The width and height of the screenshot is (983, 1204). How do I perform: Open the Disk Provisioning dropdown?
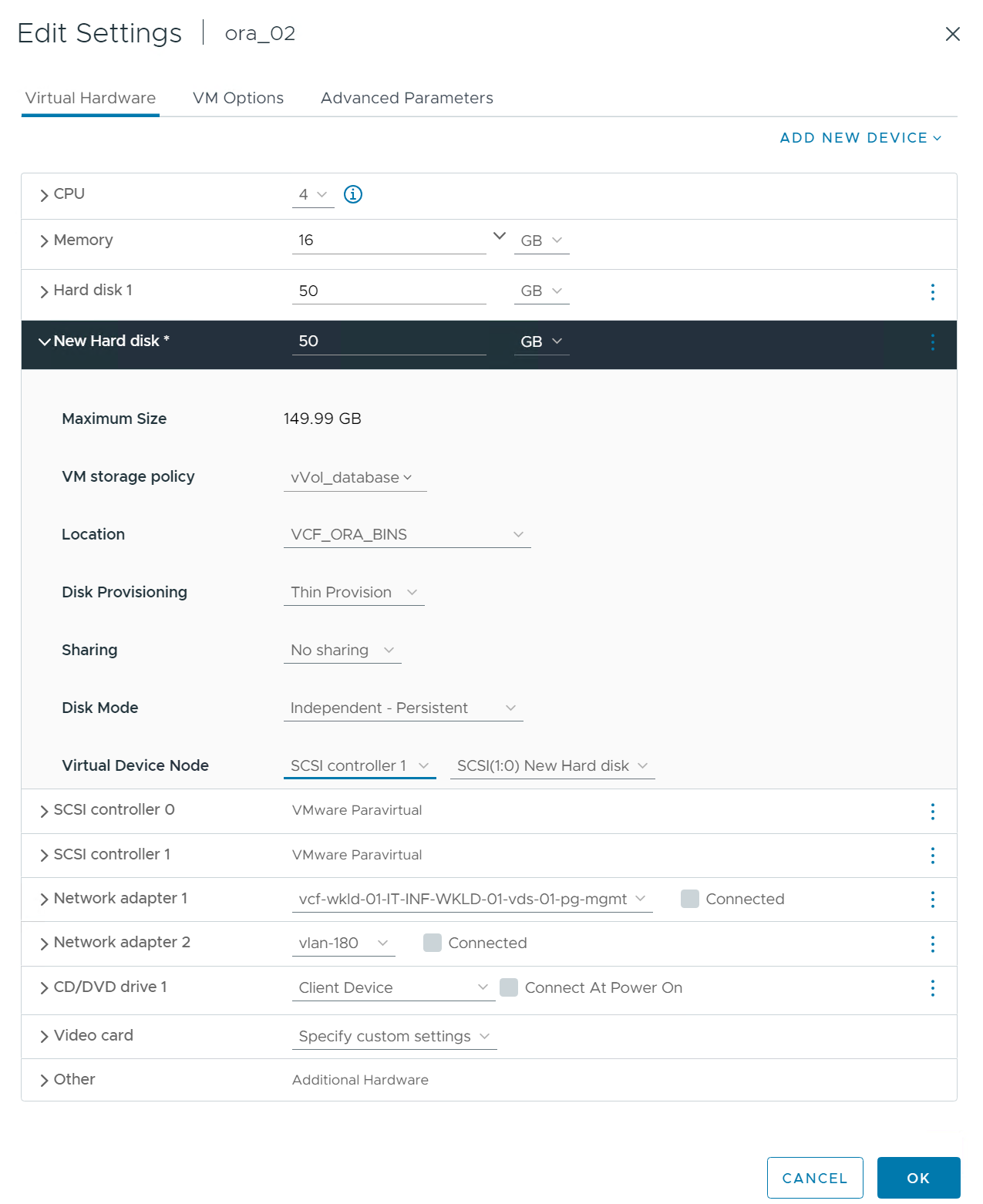pos(354,593)
